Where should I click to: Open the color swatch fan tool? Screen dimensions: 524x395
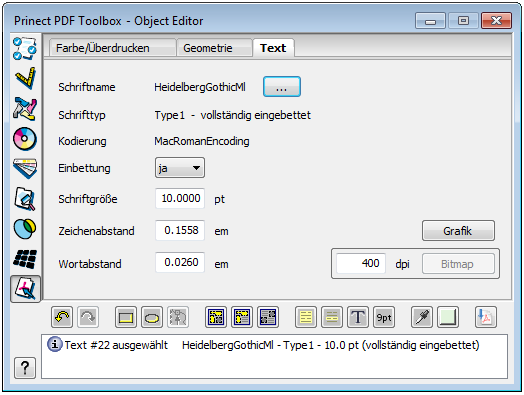(x=25, y=169)
